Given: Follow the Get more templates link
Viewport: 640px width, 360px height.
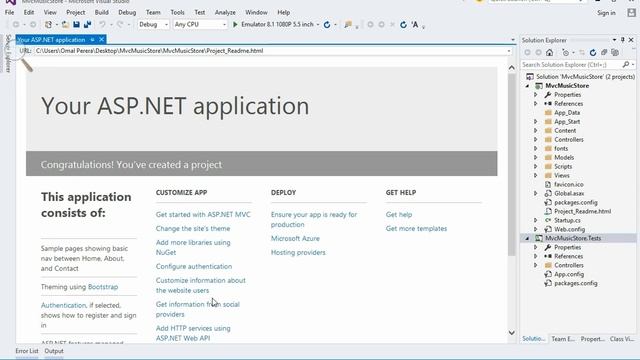Looking at the screenshot, I should point(416,229).
